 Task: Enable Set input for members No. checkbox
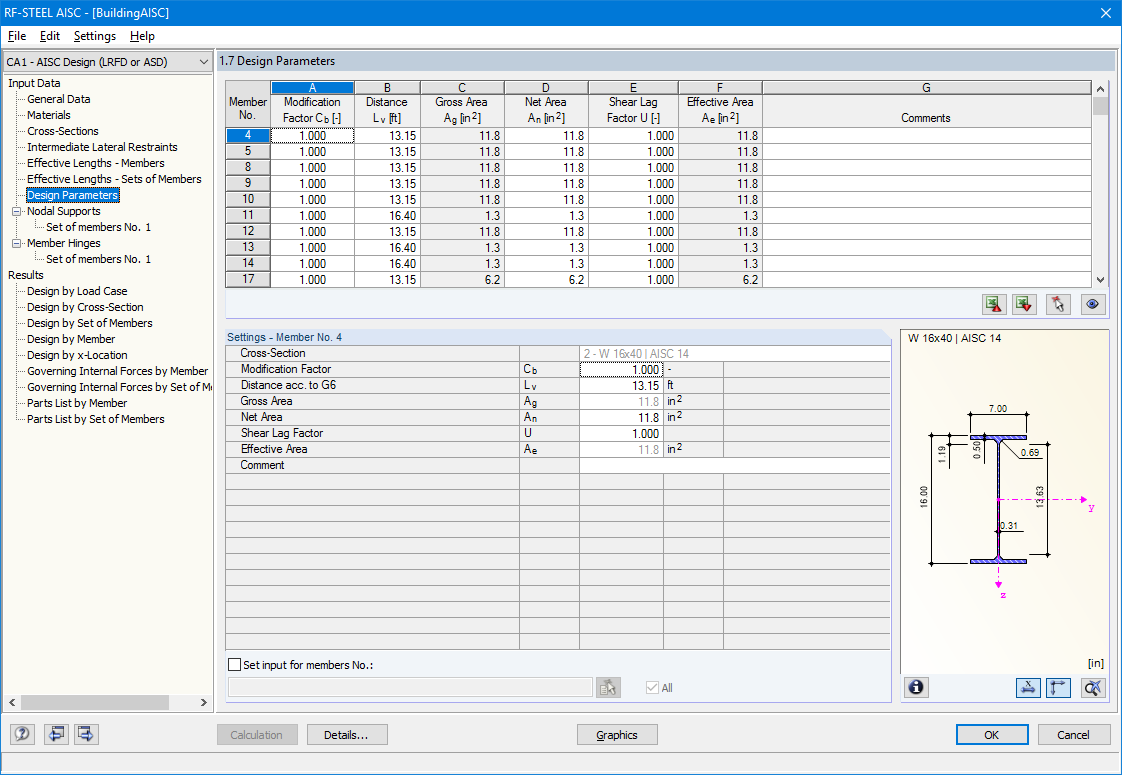point(235,663)
